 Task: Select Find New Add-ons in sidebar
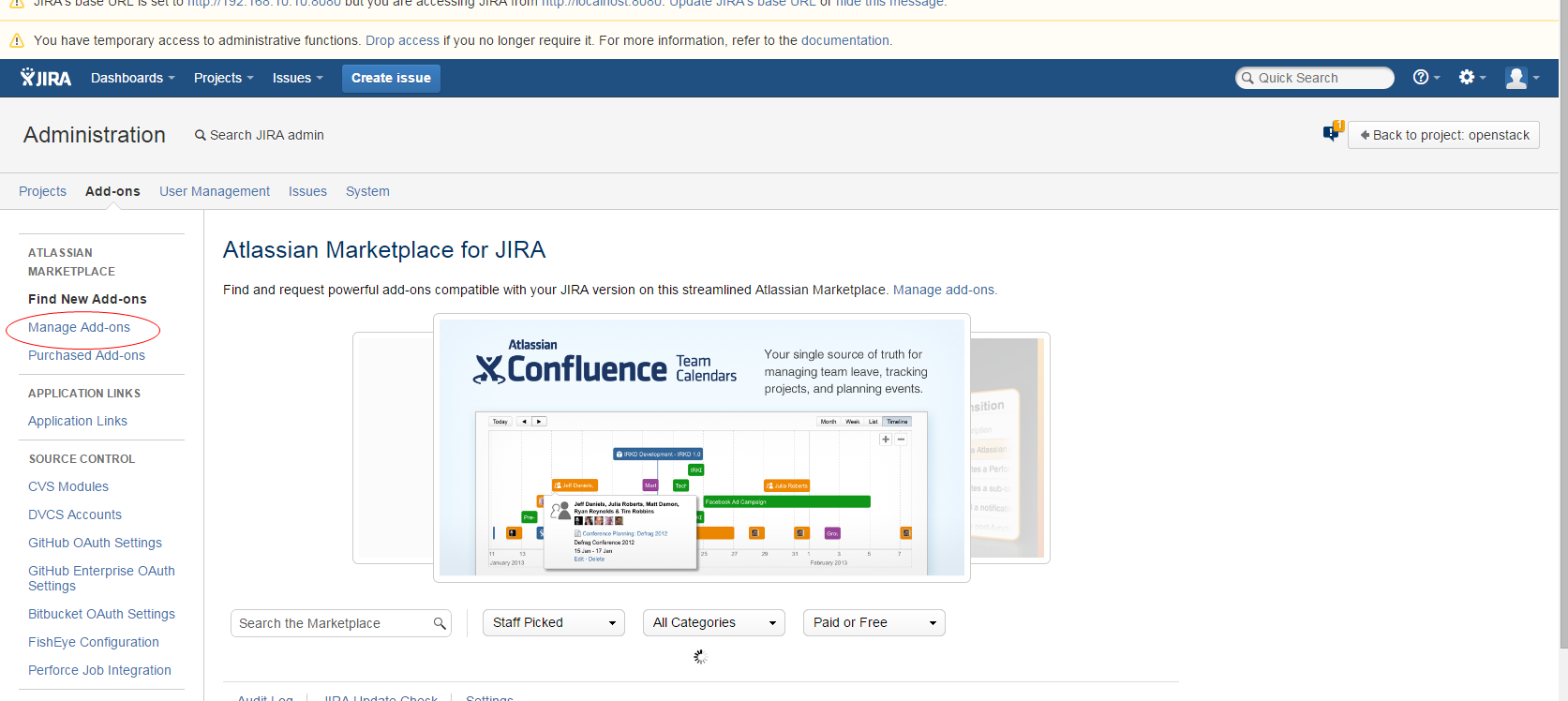click(x=87, y=299)
